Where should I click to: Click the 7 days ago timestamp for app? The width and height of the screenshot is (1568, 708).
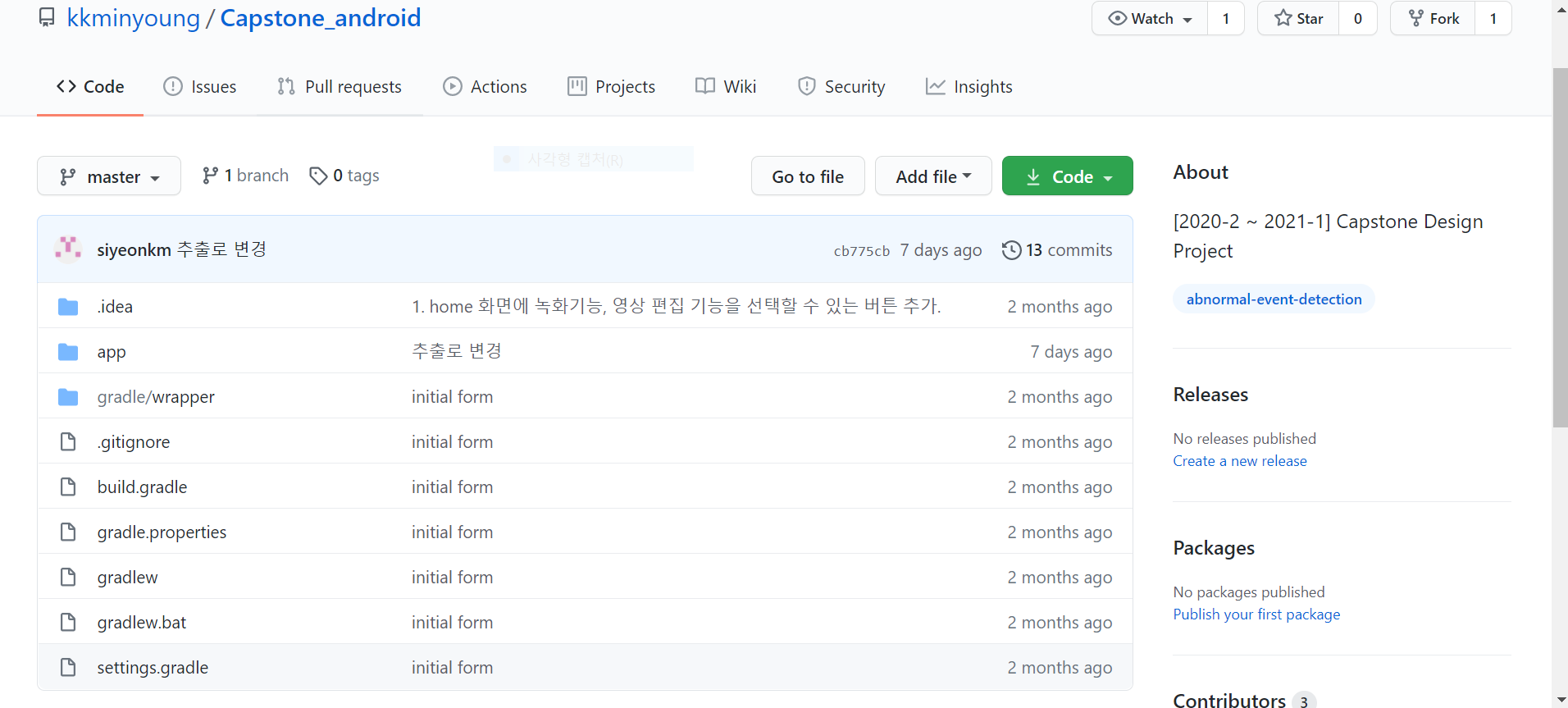1071,352
